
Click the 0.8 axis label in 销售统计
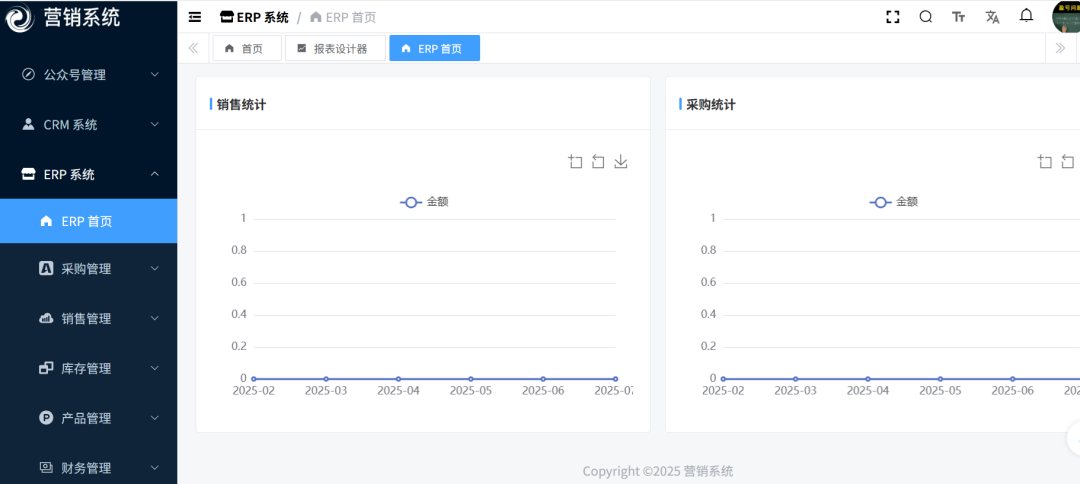[x=239, y=250]
